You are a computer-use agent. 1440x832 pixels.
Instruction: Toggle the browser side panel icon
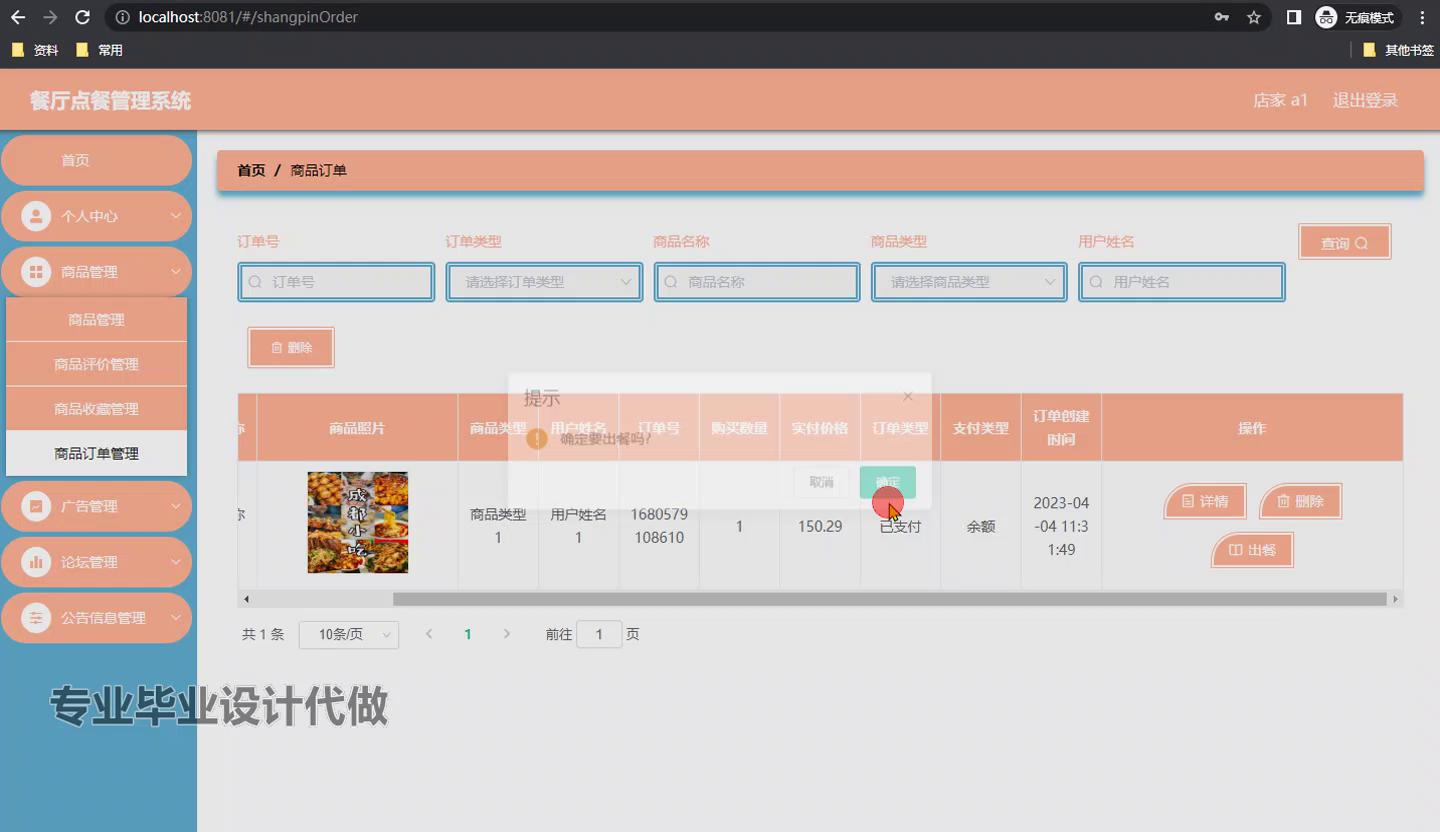[x=1294, y=17]
